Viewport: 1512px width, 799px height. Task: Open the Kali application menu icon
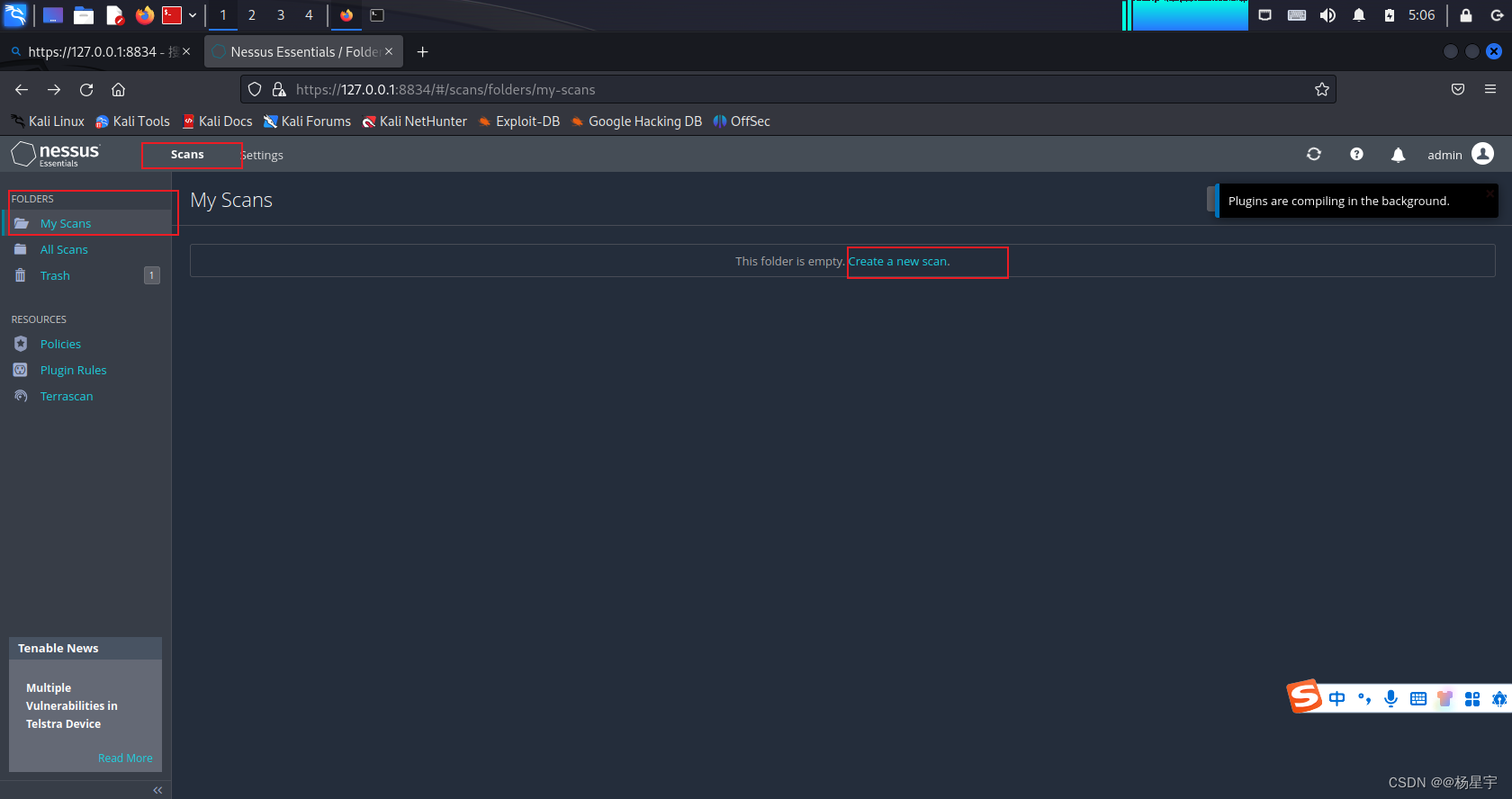click(15, 14)
